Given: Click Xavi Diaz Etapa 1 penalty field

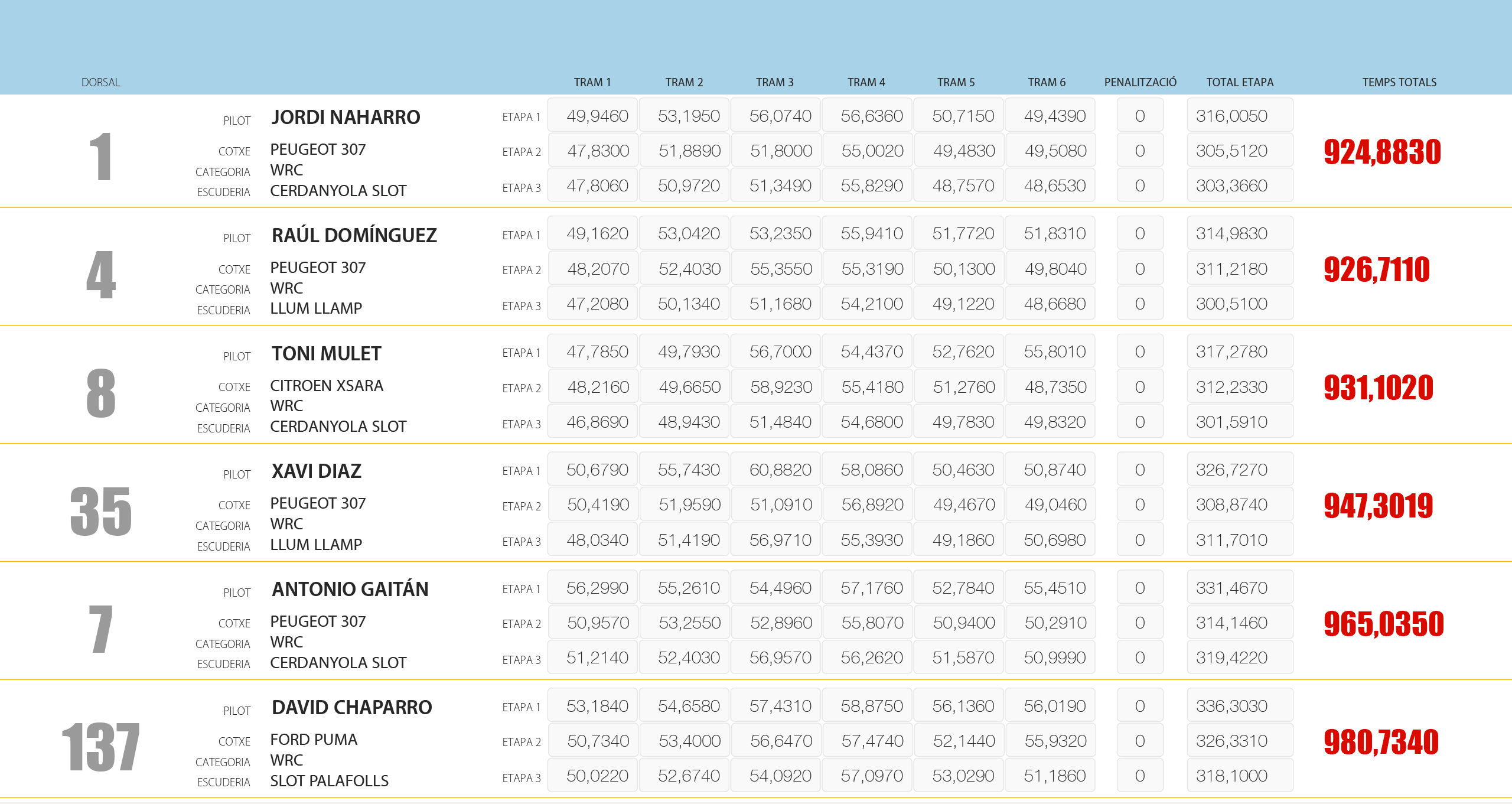Looking at the screenshot, I should 1139,470.
